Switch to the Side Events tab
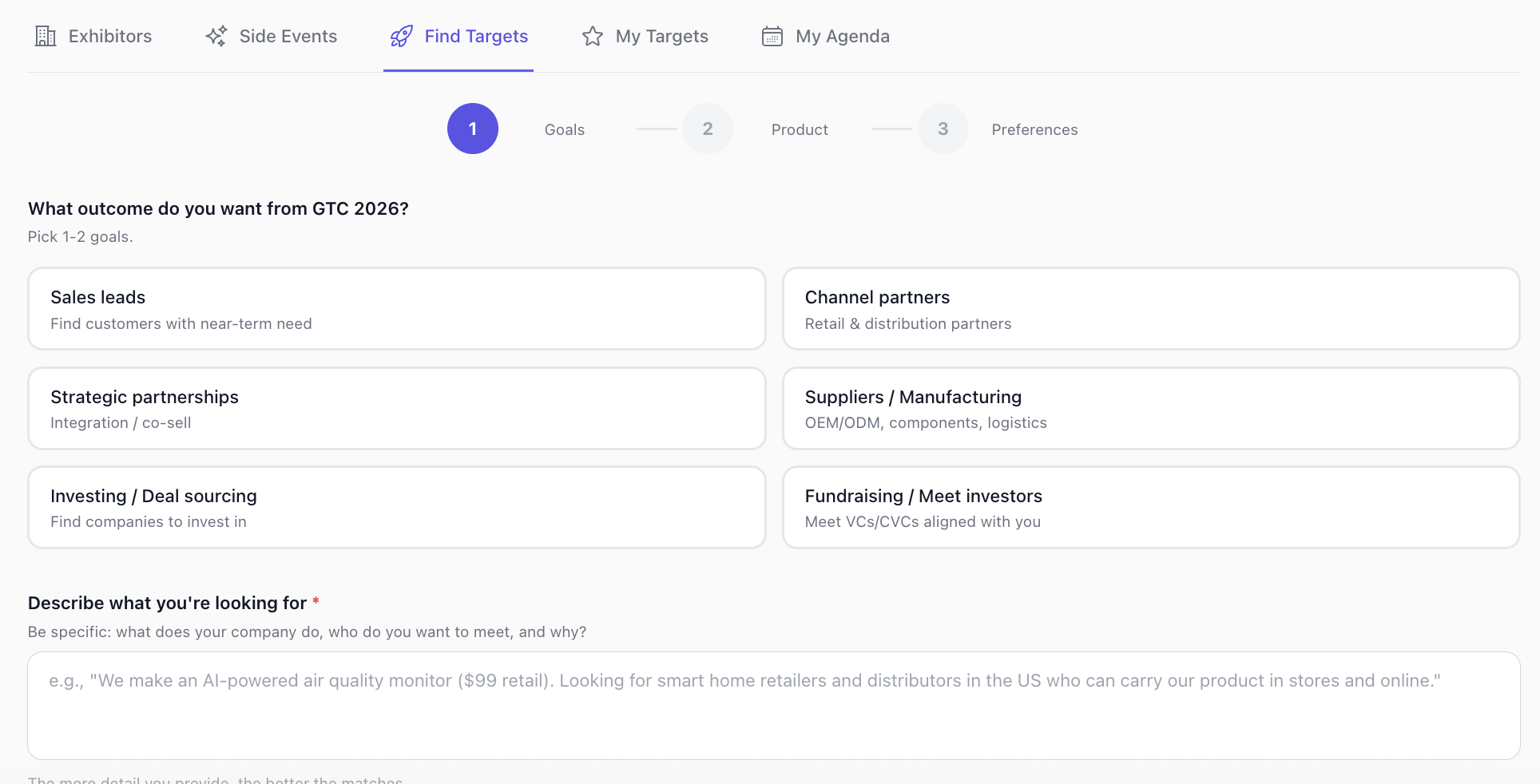Image resolution: width=1540 pixels, height=784 pixels. [288, 36]
